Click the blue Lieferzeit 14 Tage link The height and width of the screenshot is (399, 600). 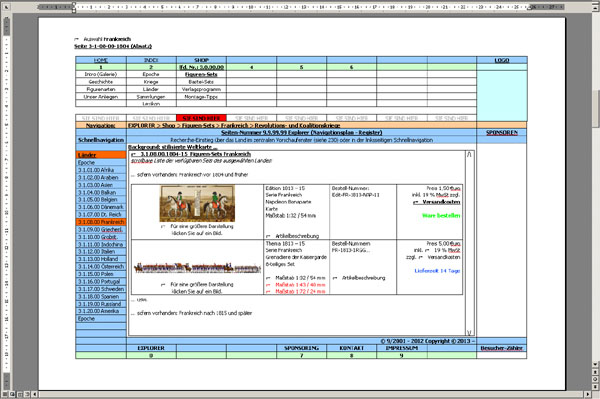click(437, 271)
